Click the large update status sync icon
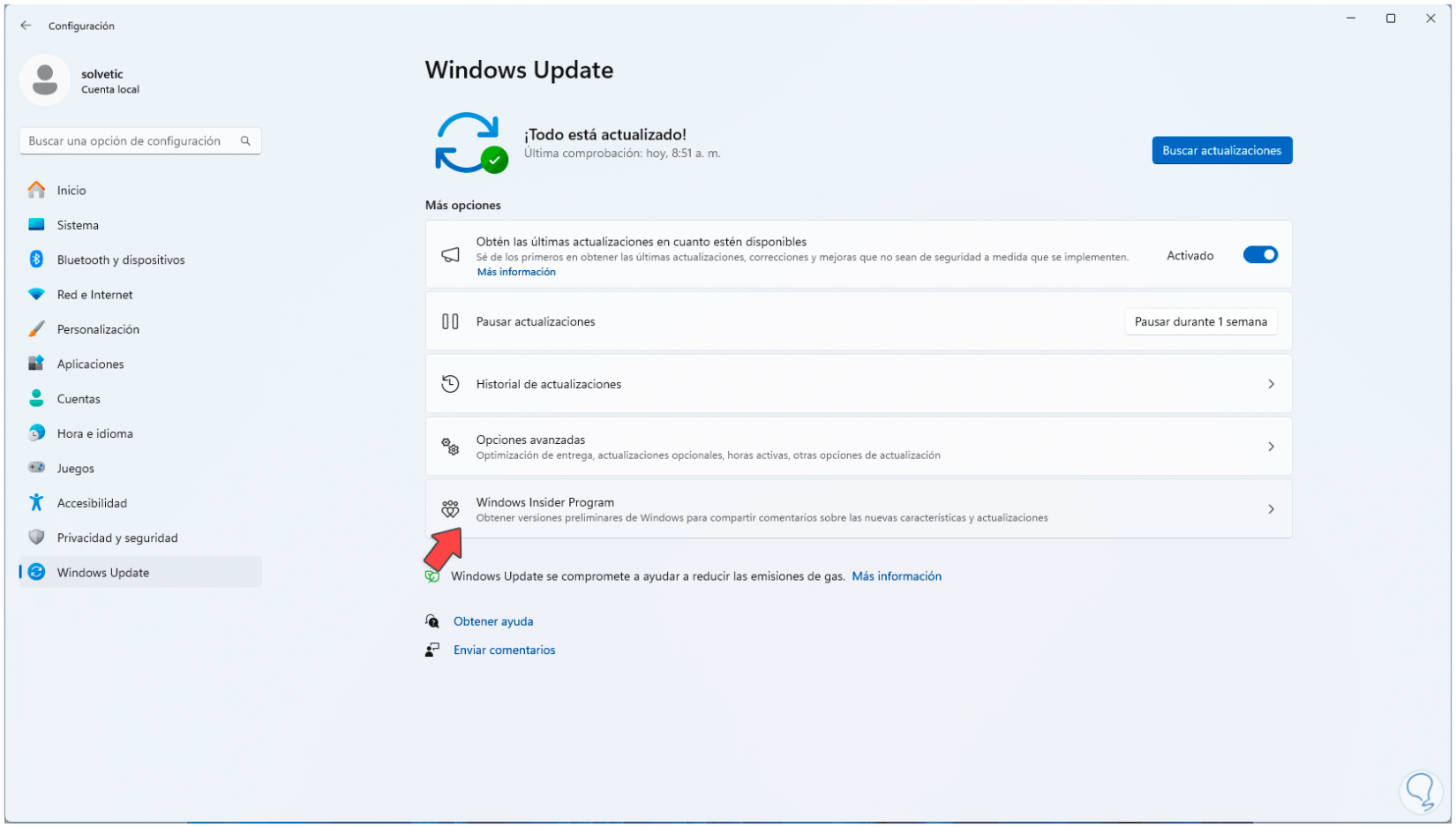This screenshot has height=827, width=1456. tap(471, 143)
